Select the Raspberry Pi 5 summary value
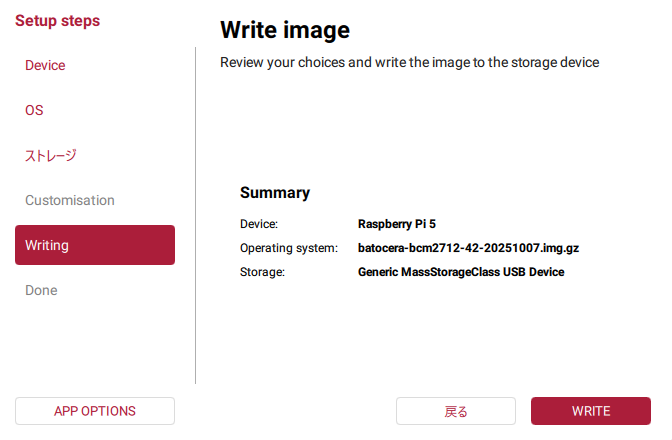 [397, 224]
